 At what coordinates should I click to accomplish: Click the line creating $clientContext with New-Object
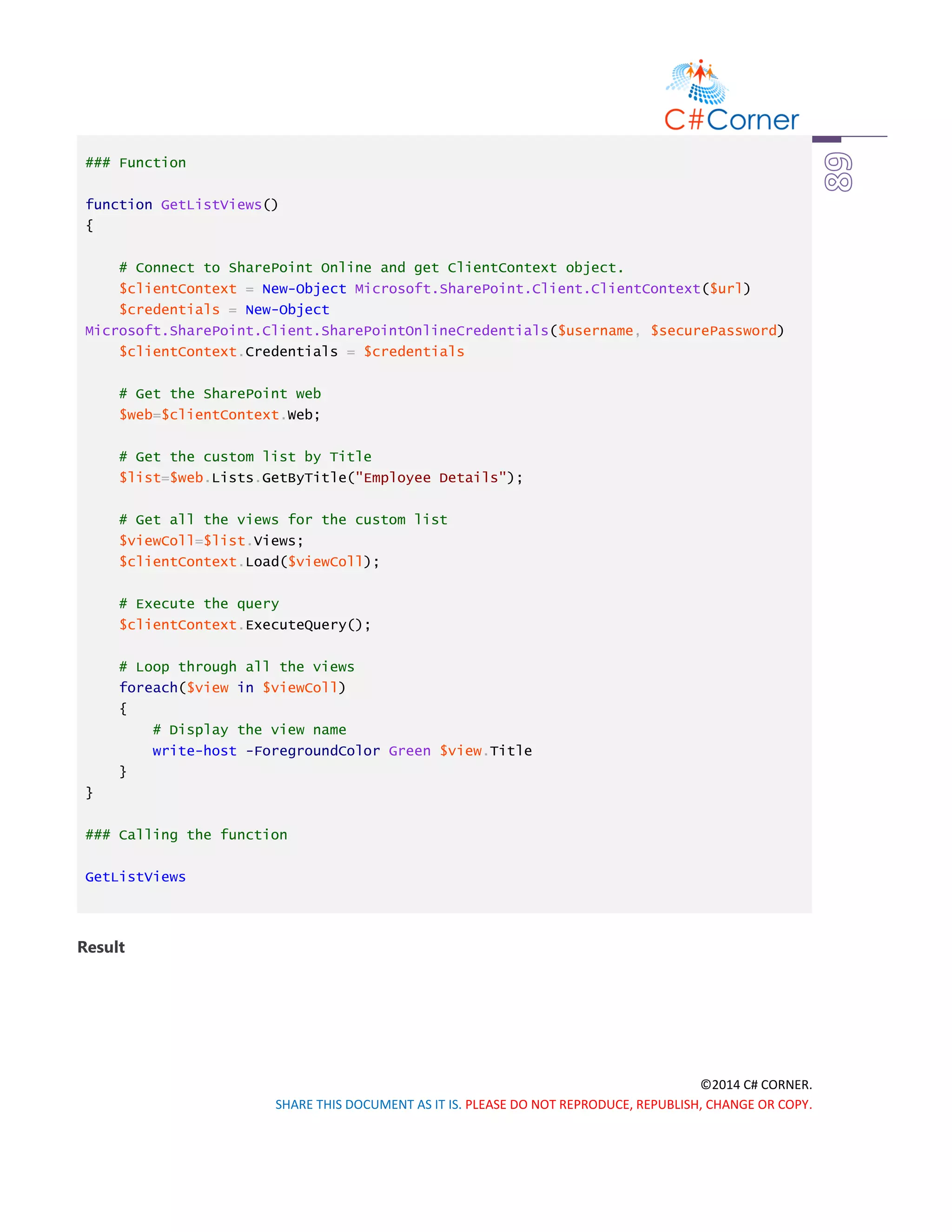pos(434,289)
